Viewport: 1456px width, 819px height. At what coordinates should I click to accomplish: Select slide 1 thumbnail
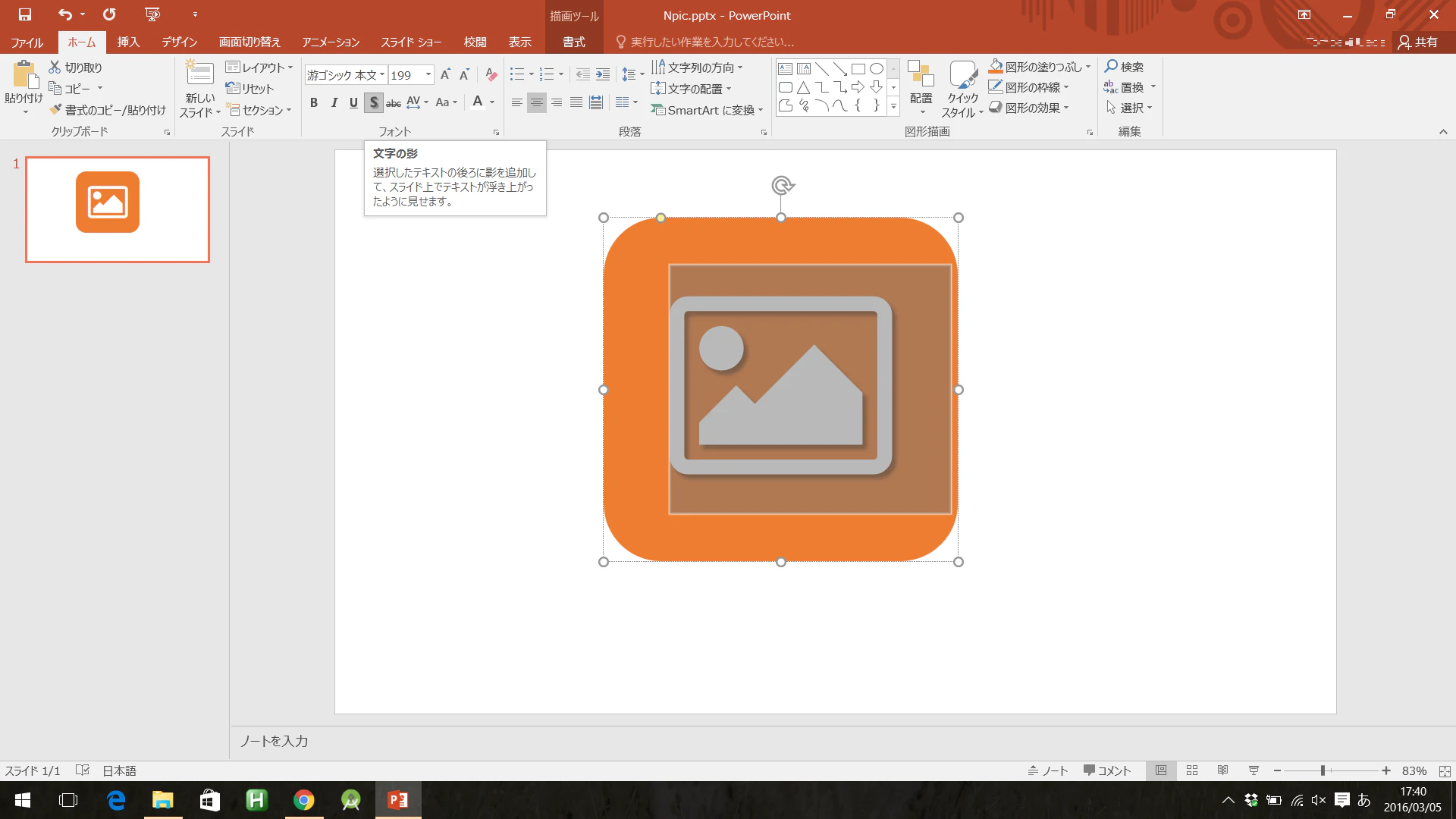(x=118, y=209)
